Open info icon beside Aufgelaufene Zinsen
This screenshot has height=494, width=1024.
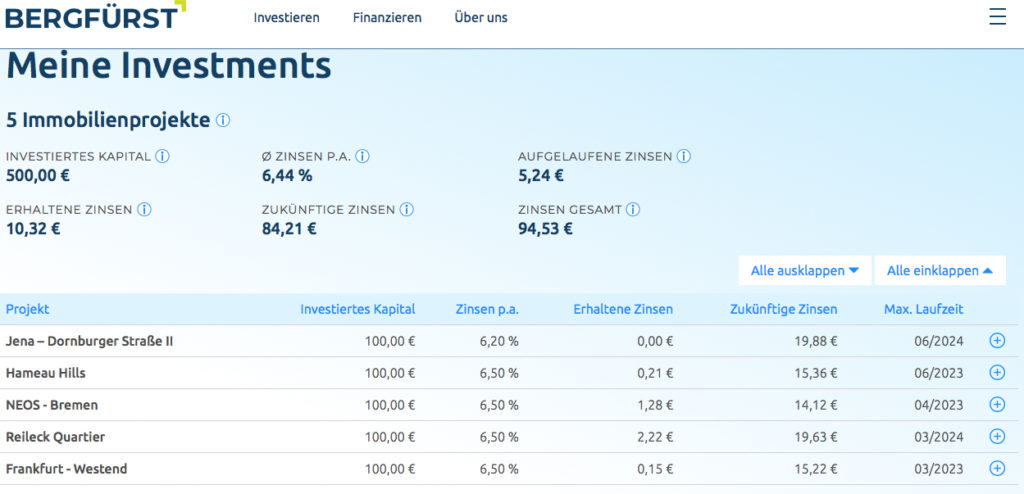tap(684, 157)
